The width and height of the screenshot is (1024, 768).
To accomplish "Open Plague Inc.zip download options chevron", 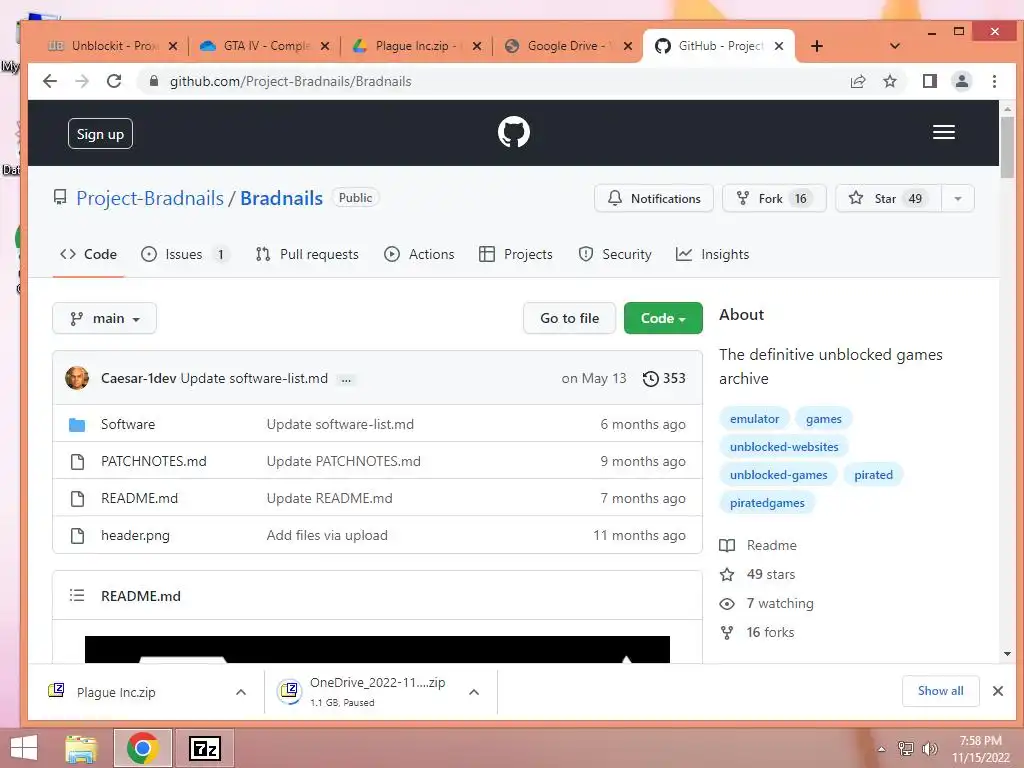I will 240,692.
